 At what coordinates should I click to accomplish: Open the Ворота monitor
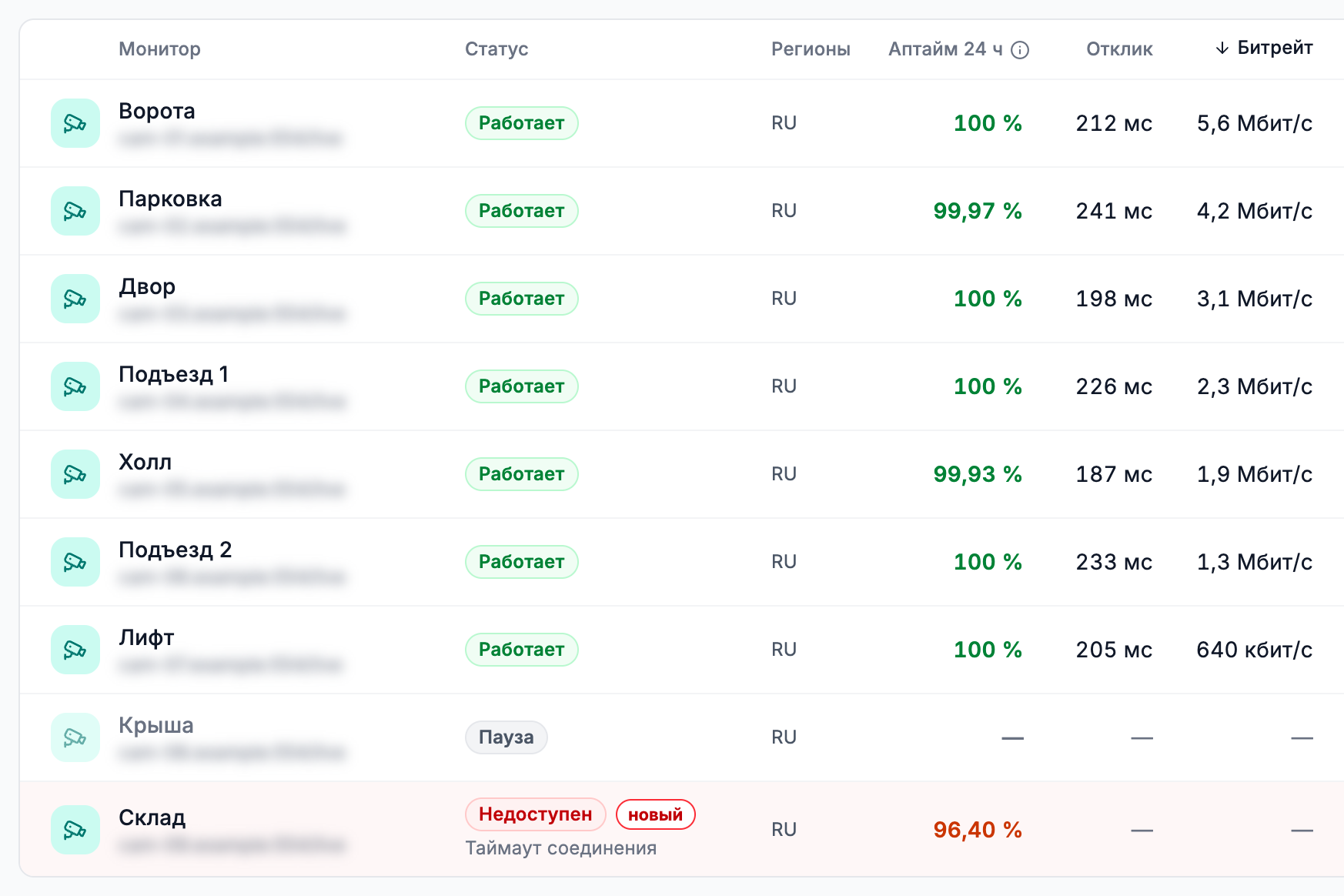tap(157, 111)
